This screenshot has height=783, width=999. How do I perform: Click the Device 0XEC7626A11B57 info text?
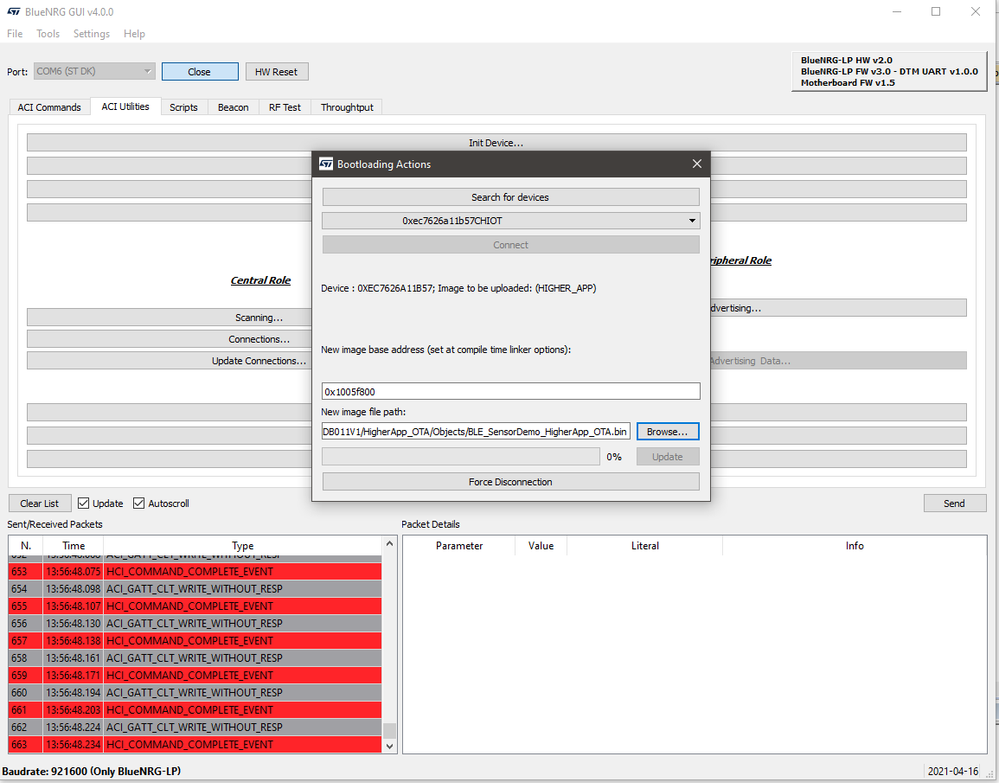[459, 288]
